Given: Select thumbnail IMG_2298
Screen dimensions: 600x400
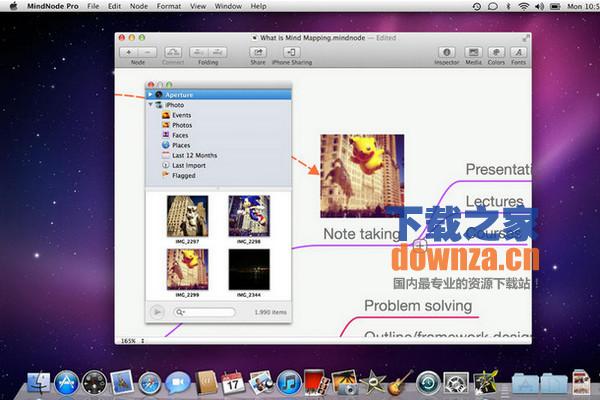Looking at the screenshot, I should tap(249, 216).
